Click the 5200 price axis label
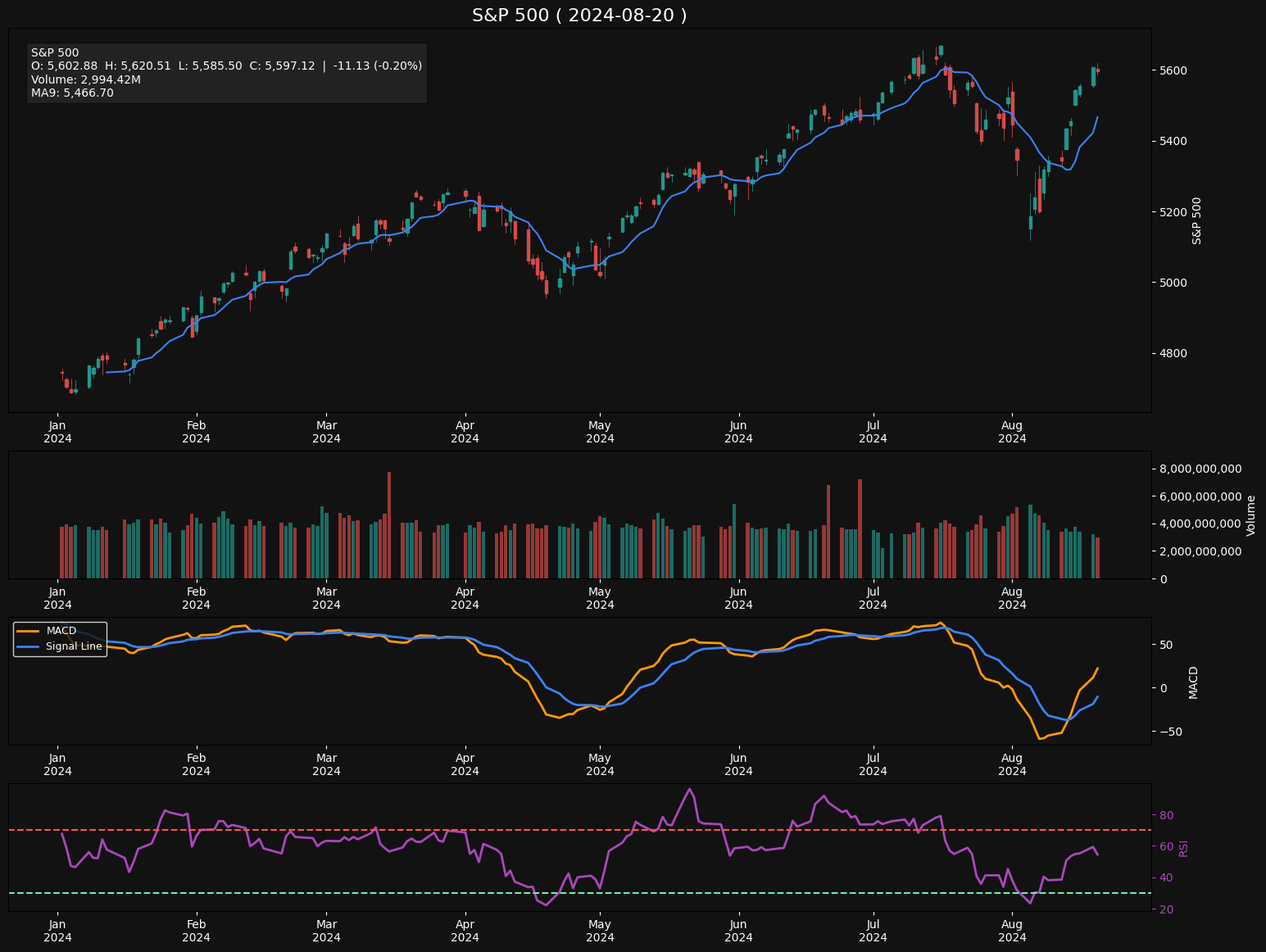The image size is (1266, 952). pyautogui.click(x=1171, y=212)
